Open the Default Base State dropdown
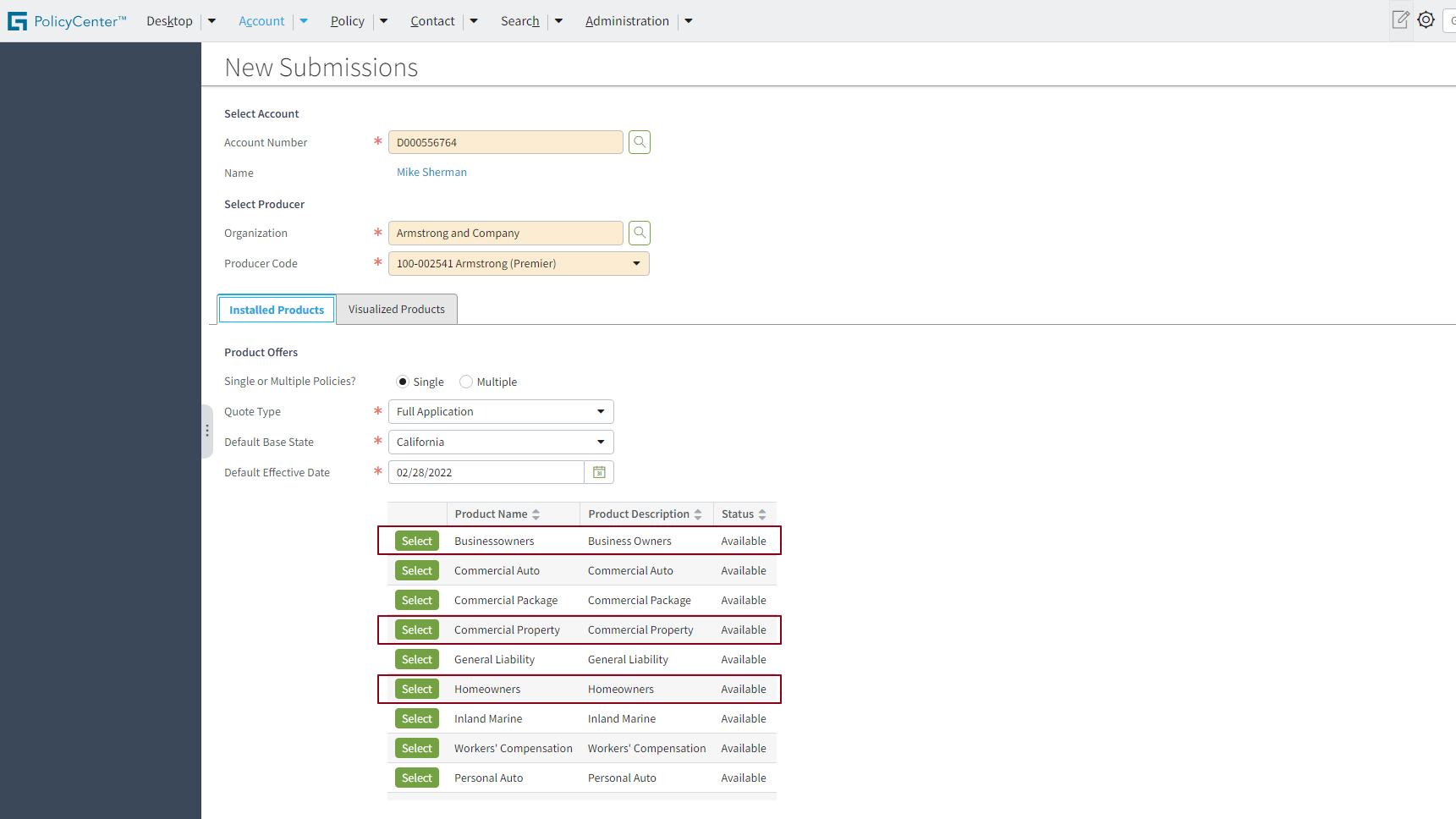This screenshot has width=1456, height=819. click(x=601, y=442)
